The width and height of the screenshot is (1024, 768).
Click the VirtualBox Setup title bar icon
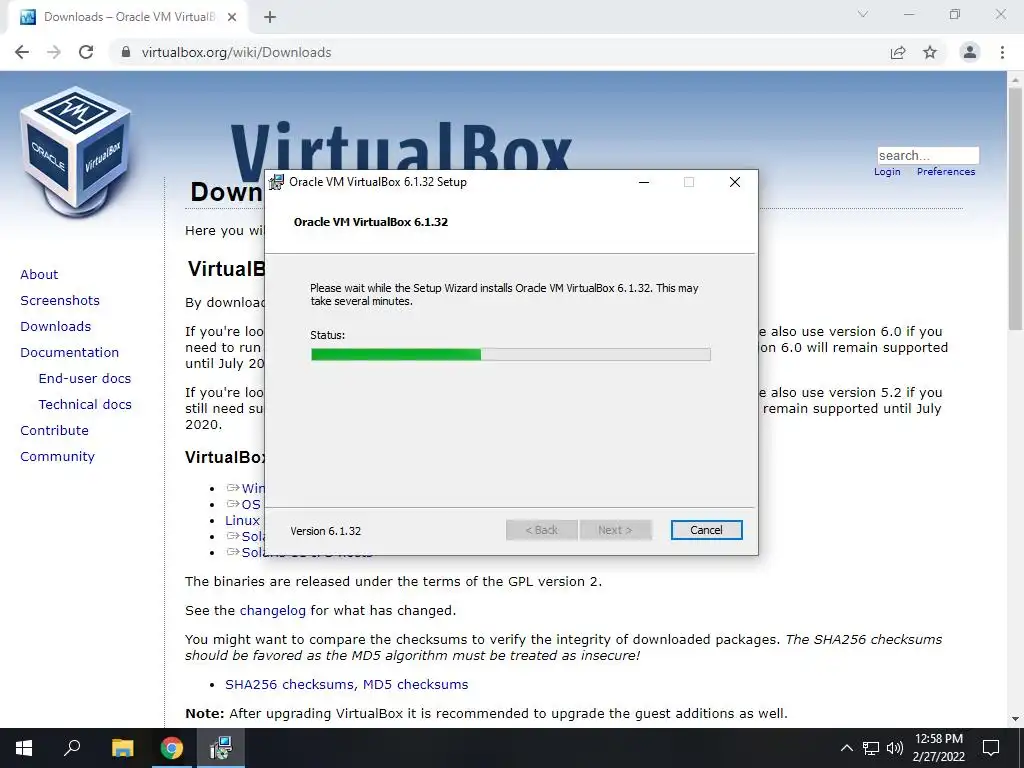[277, 182]
